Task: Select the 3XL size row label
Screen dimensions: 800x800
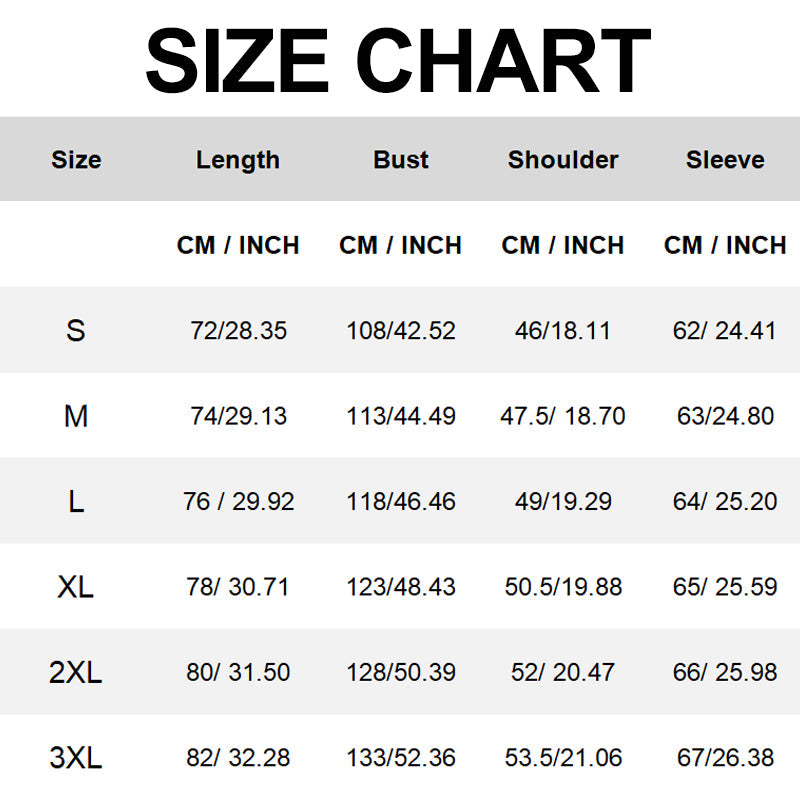Action: point(76,758)
